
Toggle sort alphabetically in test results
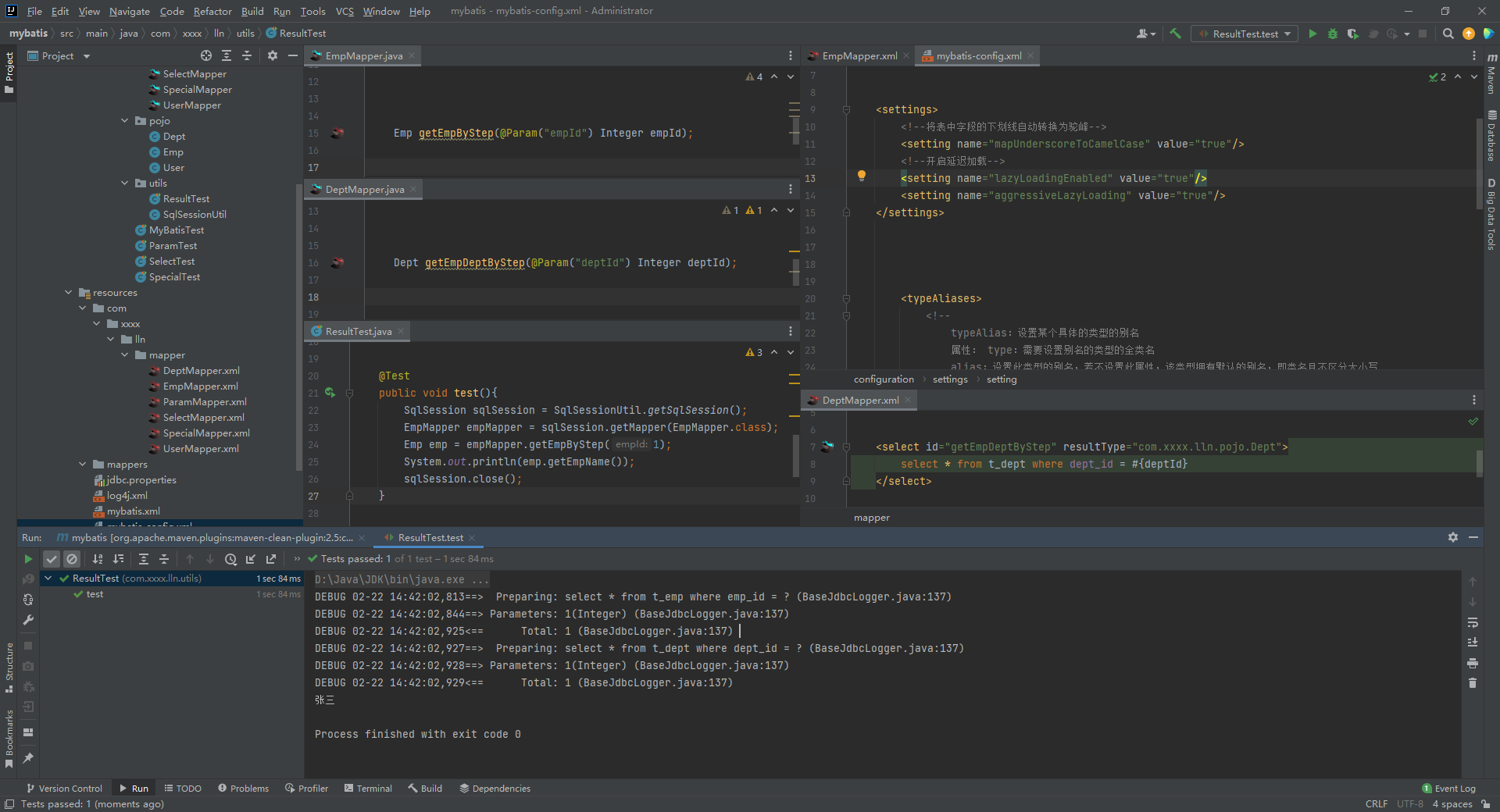click(98, 559)
